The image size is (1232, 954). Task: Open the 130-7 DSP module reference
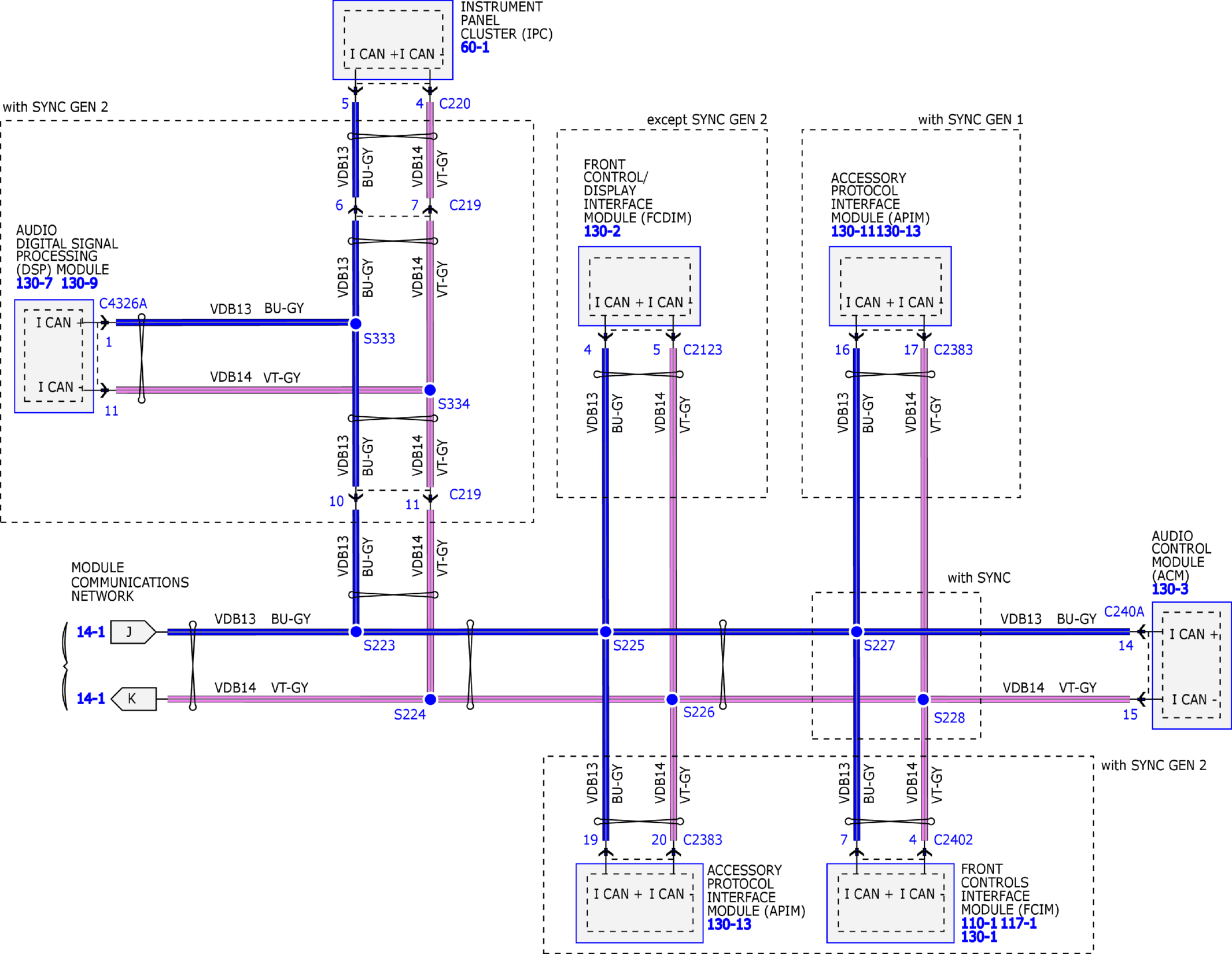click(34, 283)
